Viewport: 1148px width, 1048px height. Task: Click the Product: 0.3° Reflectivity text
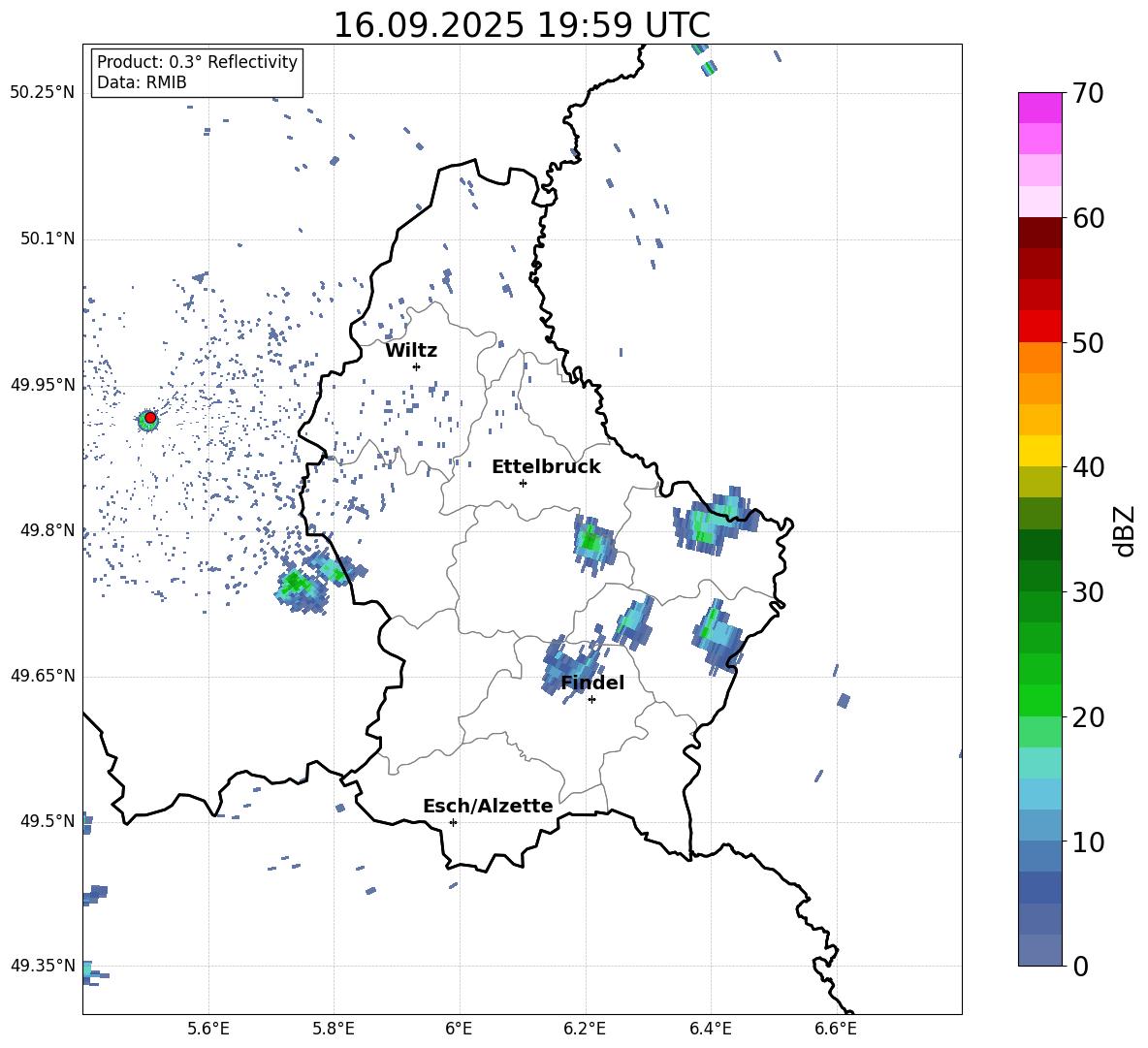point(197,62)
